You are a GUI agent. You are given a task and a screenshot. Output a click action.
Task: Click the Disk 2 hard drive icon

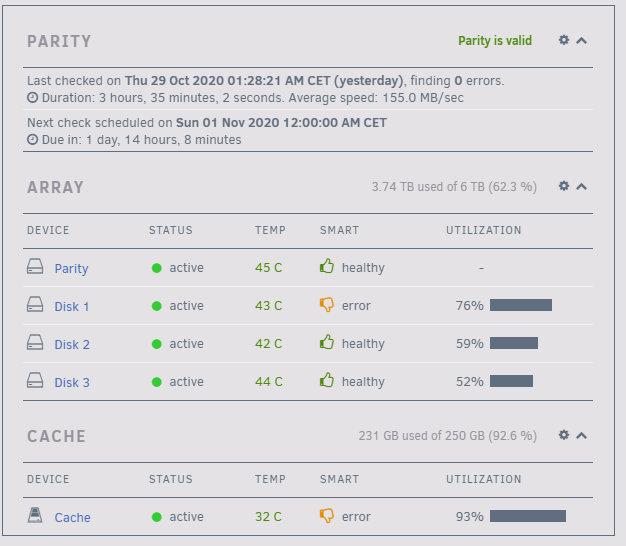tap(35, 343)
